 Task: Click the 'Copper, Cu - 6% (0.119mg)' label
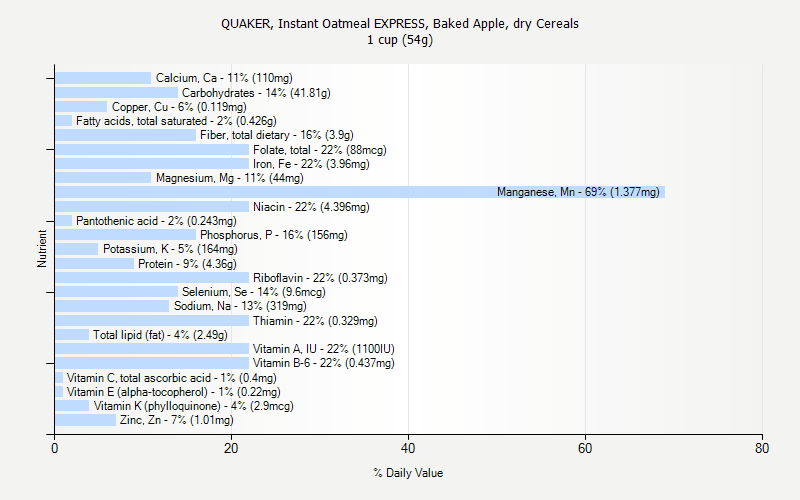(x=179, y=107)
